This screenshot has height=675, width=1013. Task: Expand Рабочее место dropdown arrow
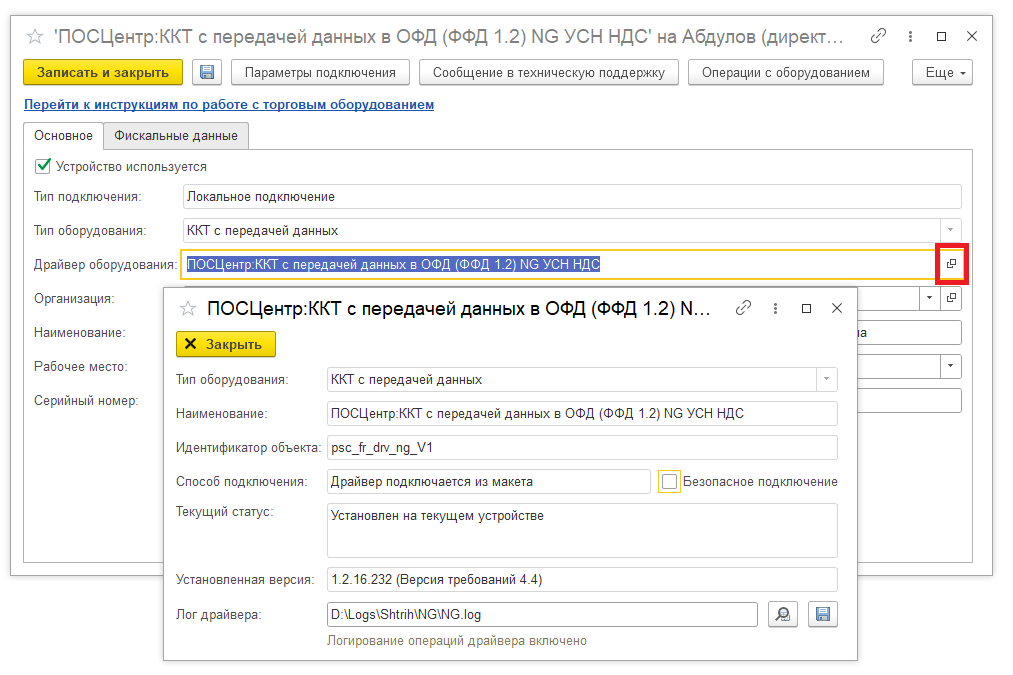coord(950,366)
